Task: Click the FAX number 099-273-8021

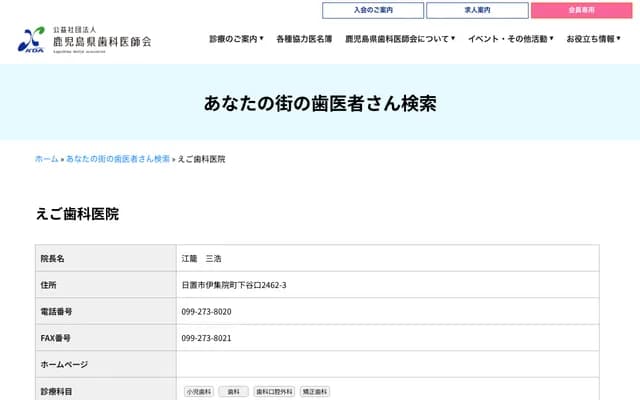Action: 206,338
